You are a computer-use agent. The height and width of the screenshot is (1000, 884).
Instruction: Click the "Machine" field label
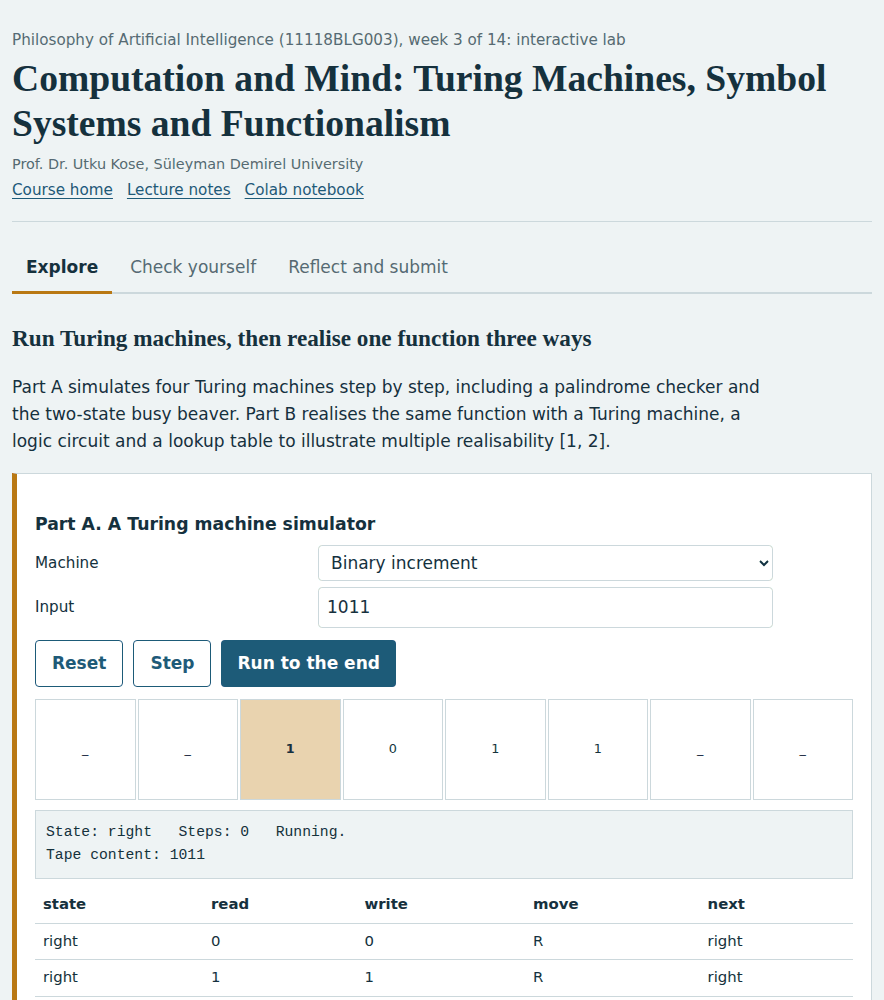point(67,562)
